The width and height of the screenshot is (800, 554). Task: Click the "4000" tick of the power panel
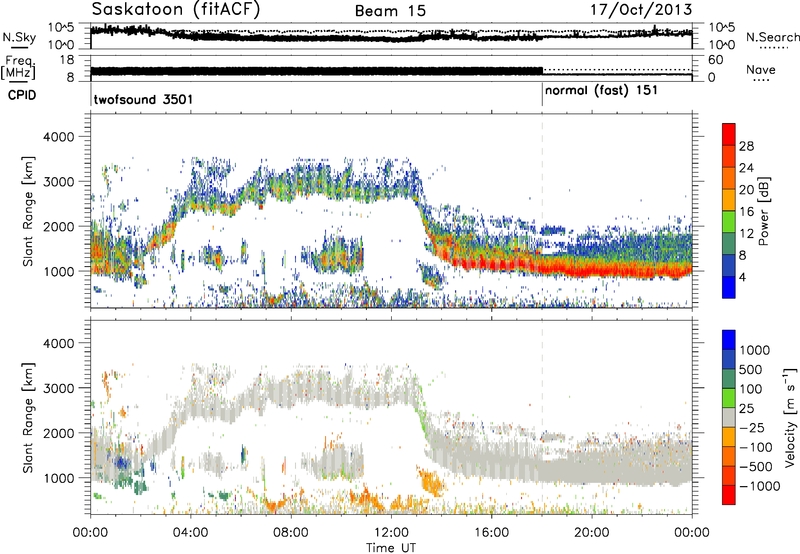[x=61, y=137]
